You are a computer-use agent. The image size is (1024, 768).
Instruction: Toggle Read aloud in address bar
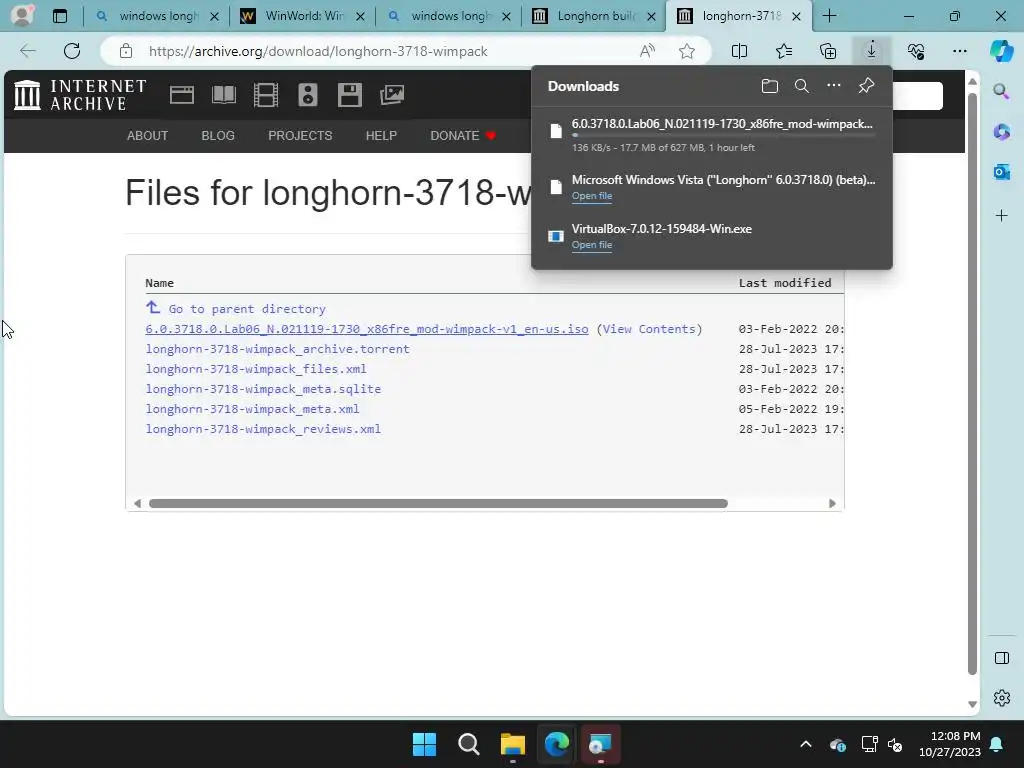[x=647, y=51]
